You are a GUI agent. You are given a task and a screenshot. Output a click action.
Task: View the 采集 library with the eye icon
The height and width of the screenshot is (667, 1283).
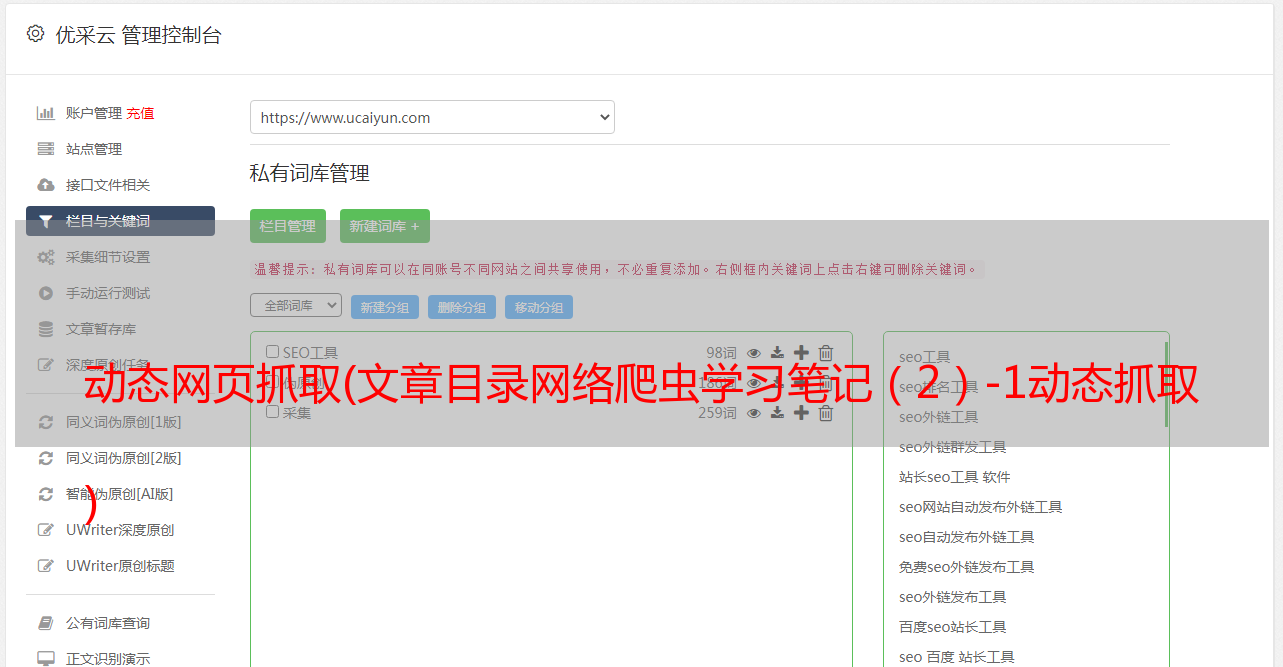point(754,413)
